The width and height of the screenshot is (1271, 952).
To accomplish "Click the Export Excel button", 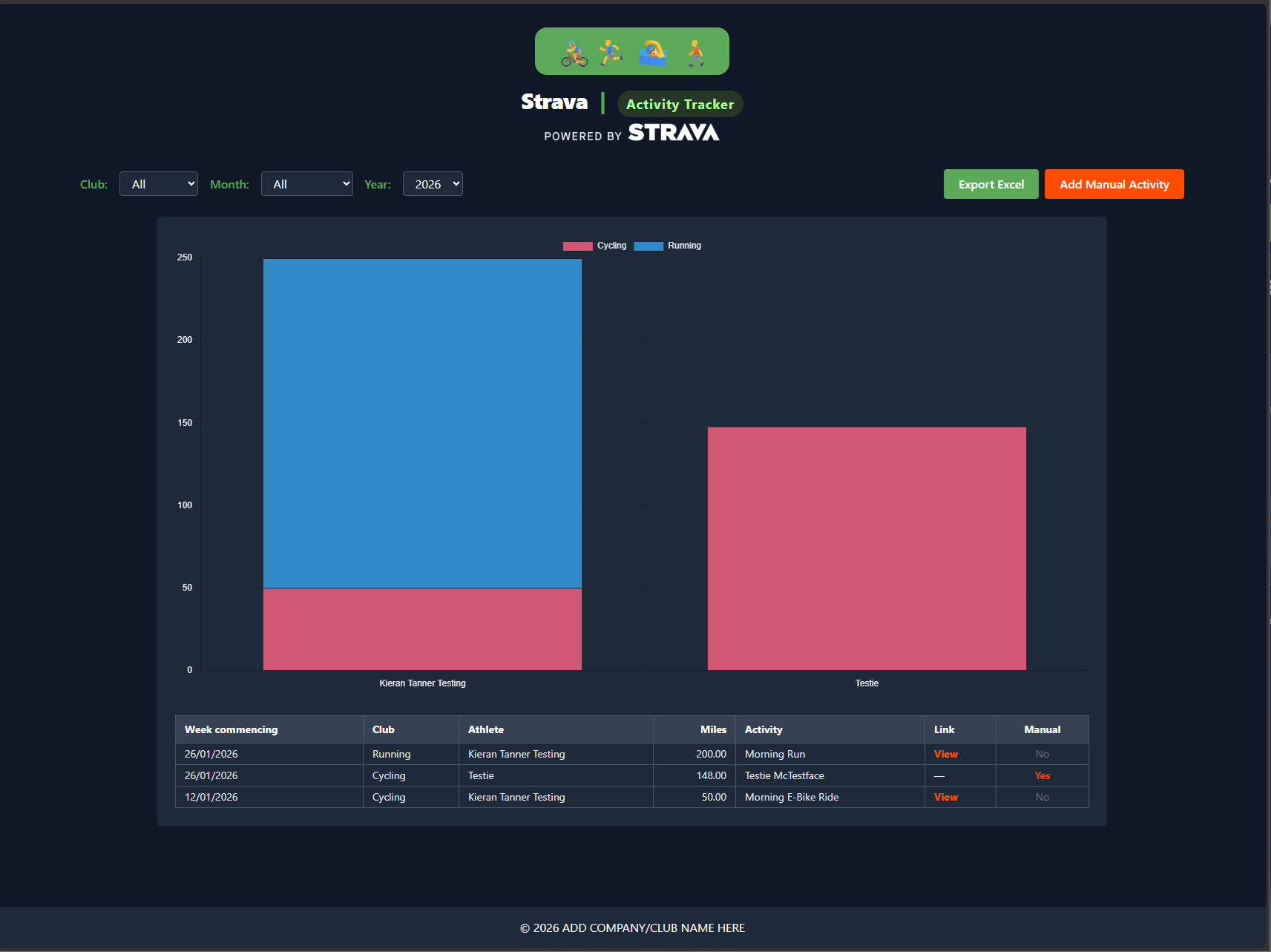I will coord(991,184).
